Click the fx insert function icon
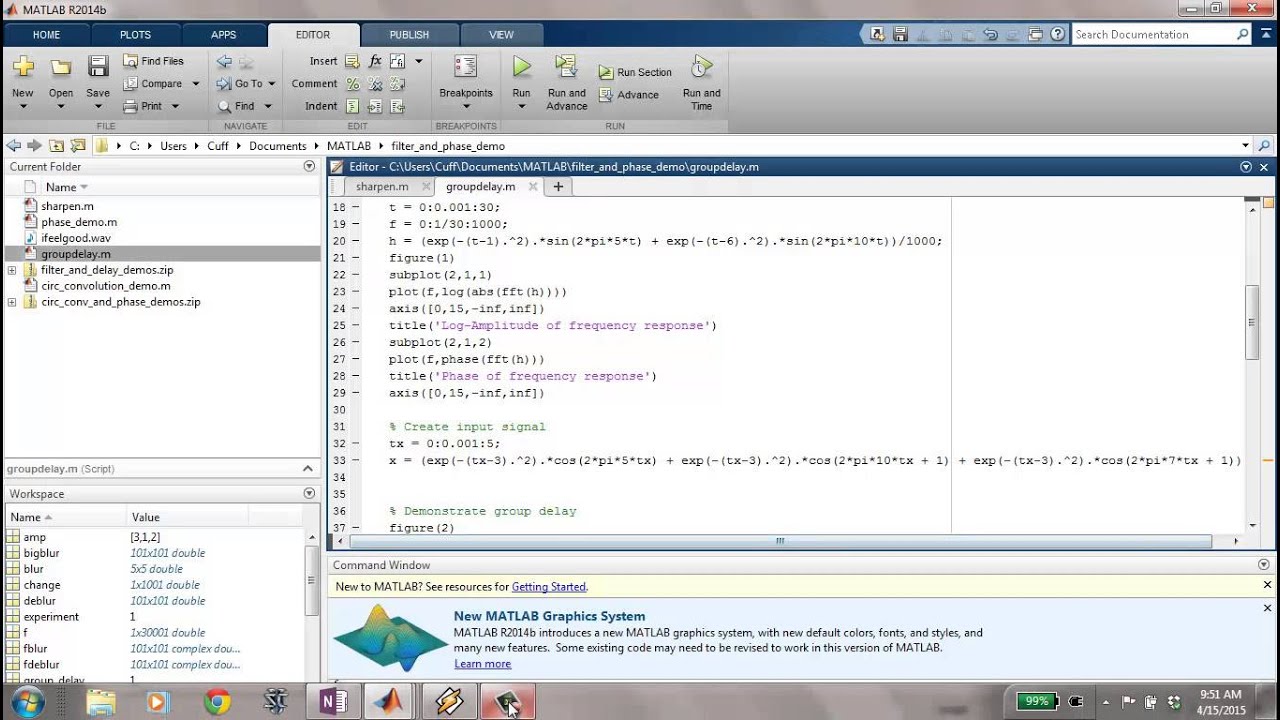Viewport: 1280px width, 720px height. click(375, 61)
